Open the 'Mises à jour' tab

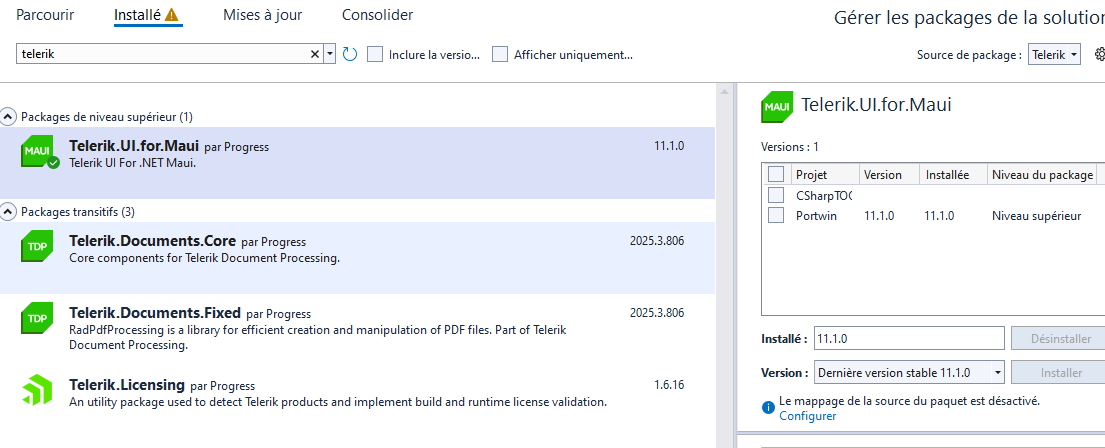click(263, 15)
